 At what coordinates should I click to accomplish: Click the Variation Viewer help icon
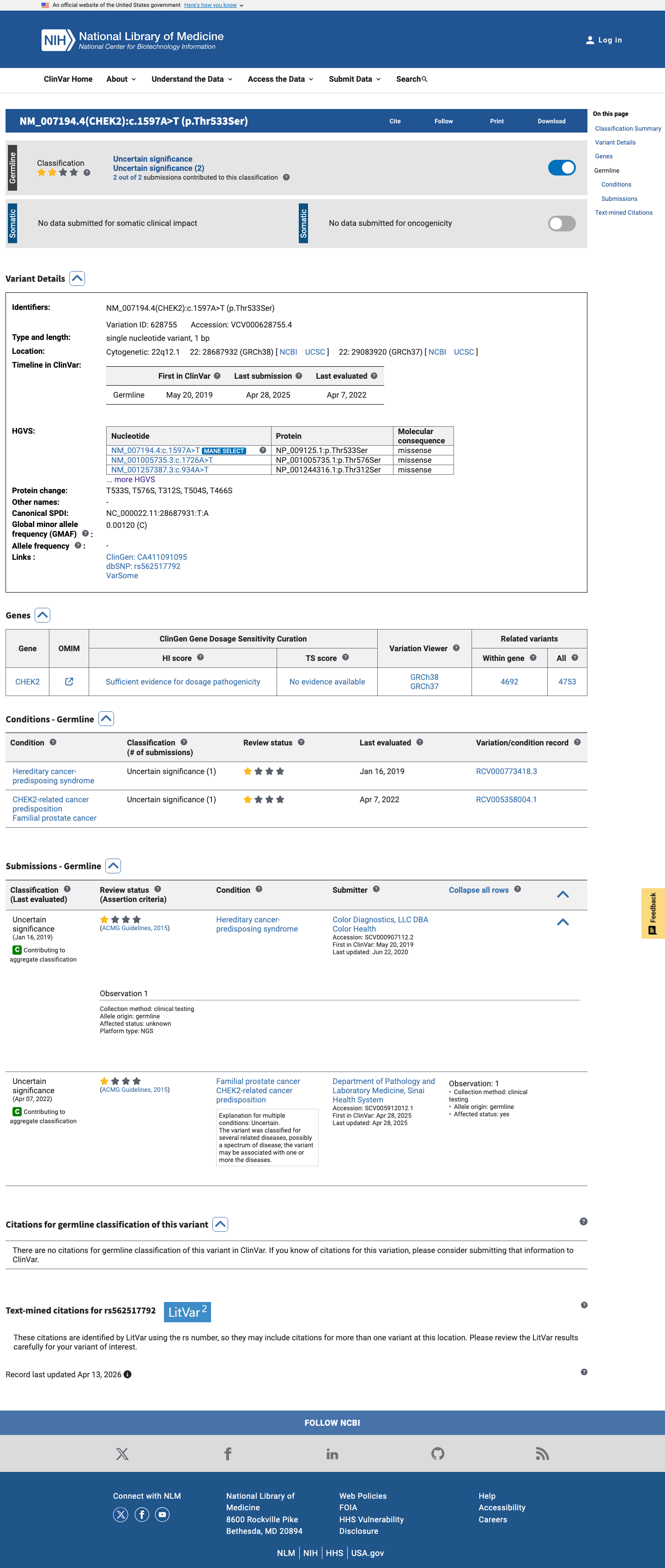tap(456, 648)
